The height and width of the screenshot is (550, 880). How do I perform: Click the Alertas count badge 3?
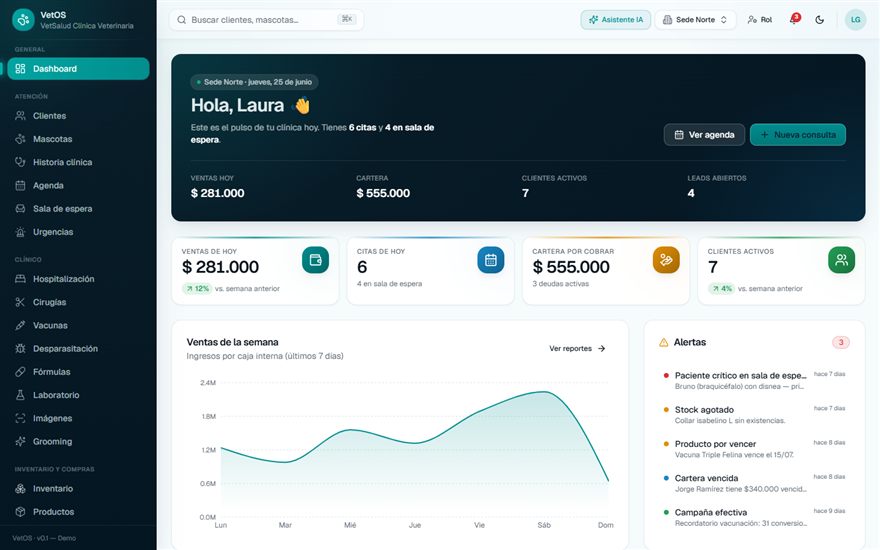click(840, 342)
